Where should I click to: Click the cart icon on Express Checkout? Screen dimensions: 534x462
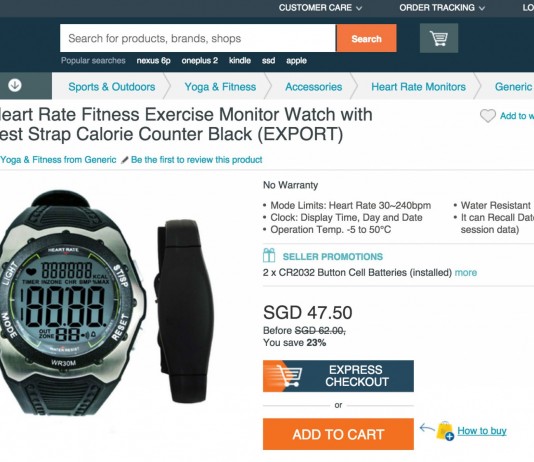pos(289,376)
